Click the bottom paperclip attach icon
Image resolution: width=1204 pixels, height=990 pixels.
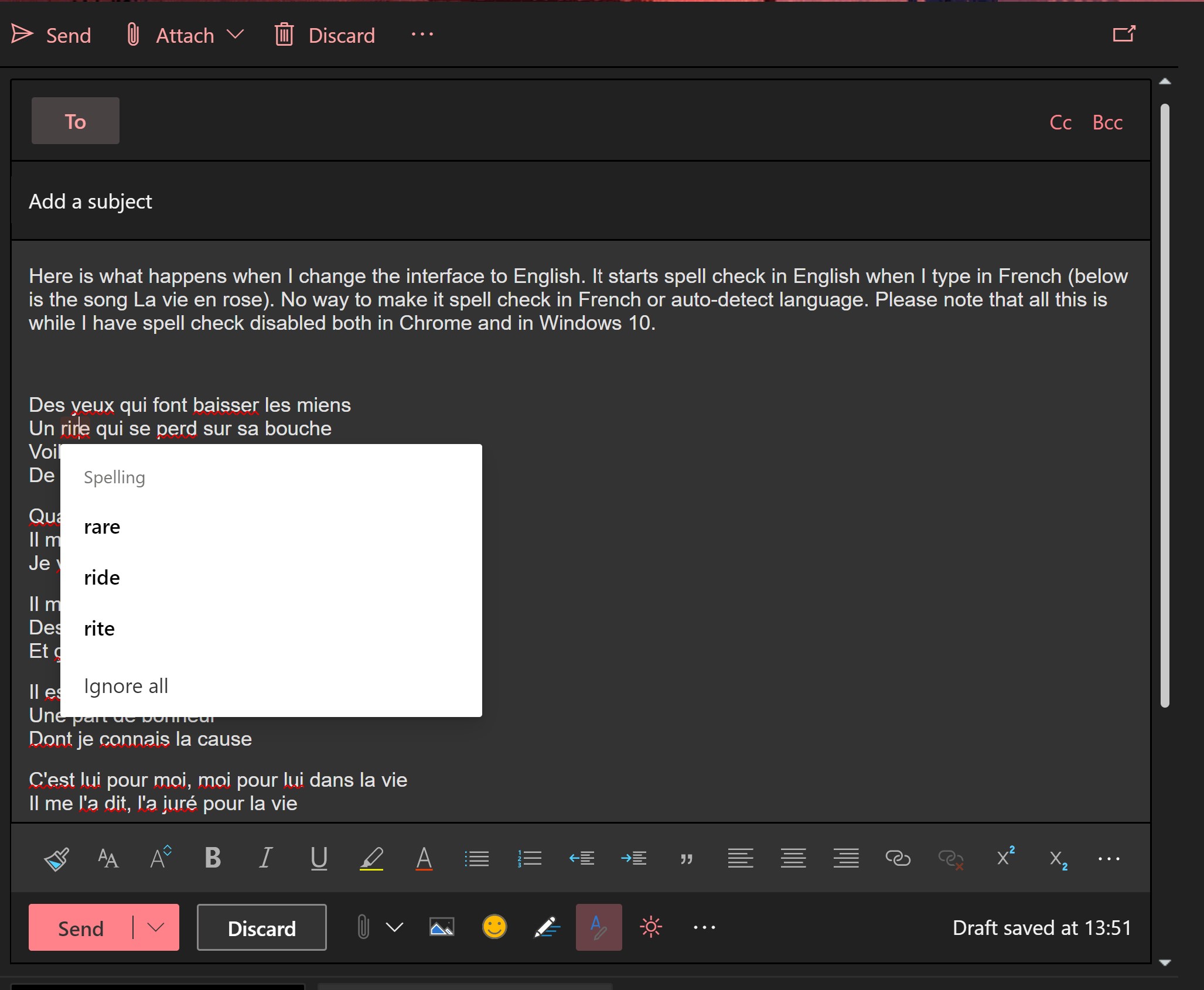(363, 927)
